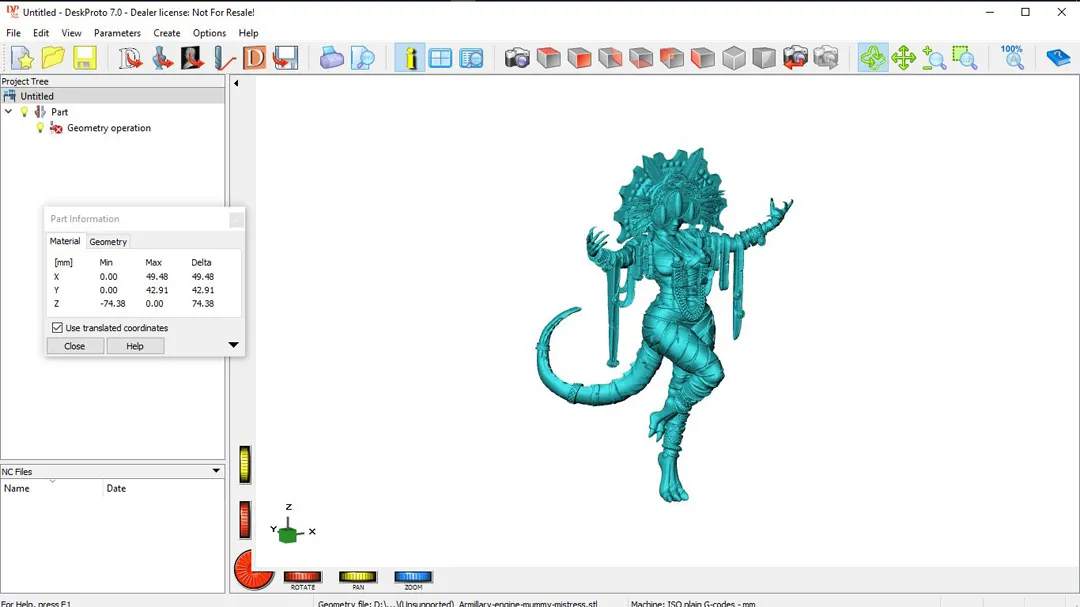Select the Part item in Project Tree
Viewport: 1080px width, 607px height.
(x=59, y=112)
